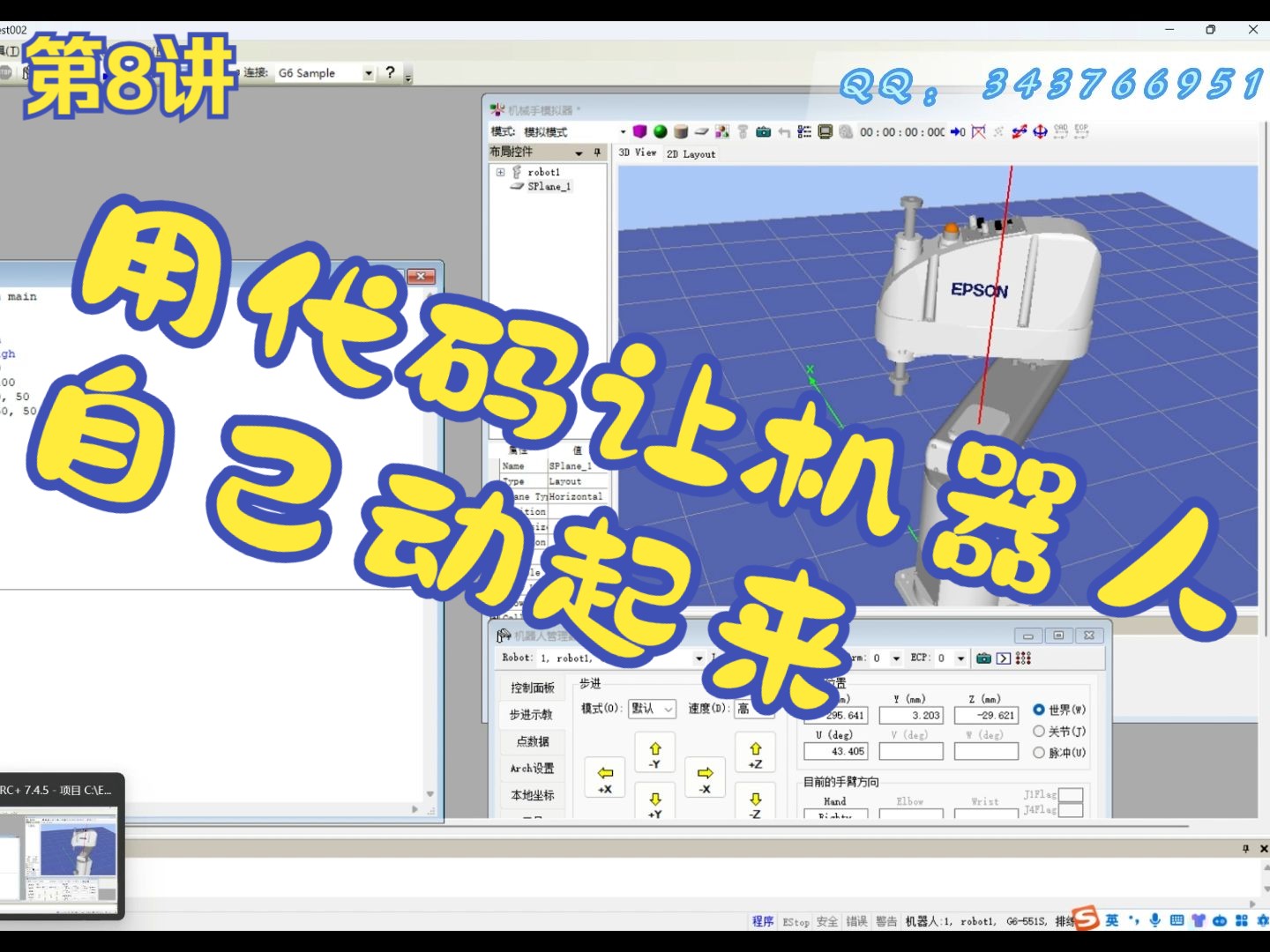Switch to the 3D View tab

point(638,153)
